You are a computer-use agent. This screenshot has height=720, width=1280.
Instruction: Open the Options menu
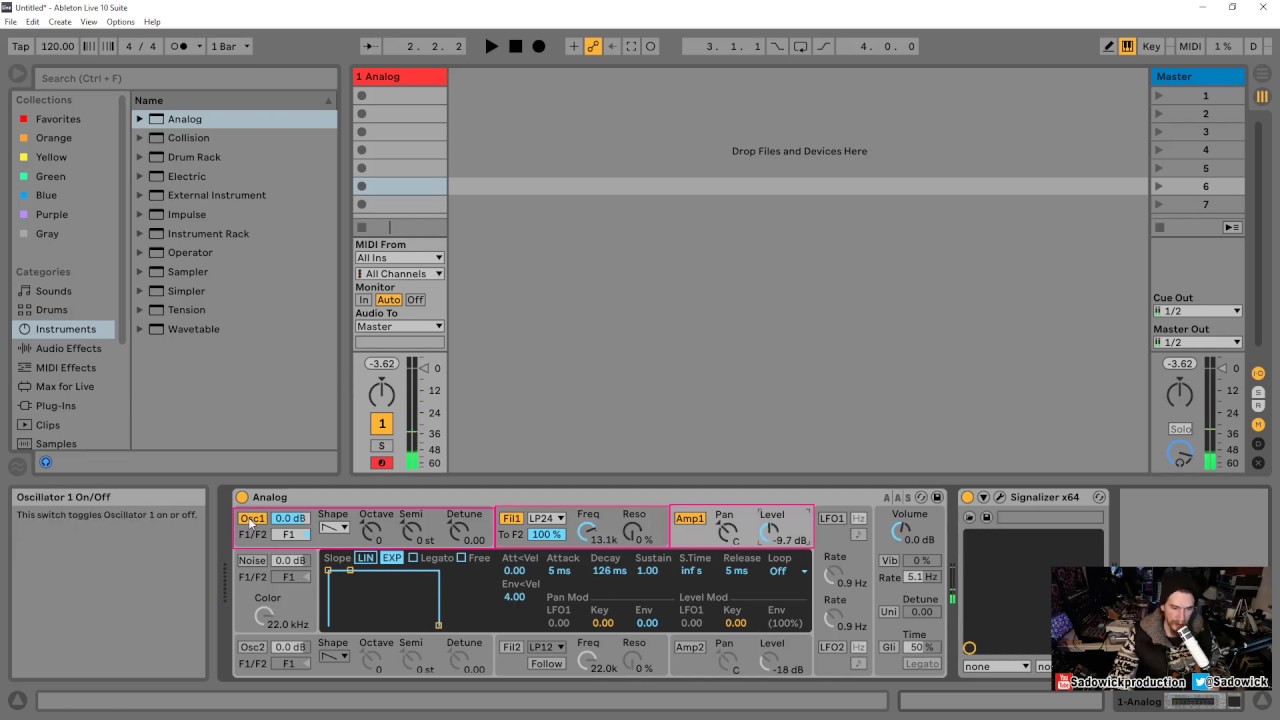(120, 22)
